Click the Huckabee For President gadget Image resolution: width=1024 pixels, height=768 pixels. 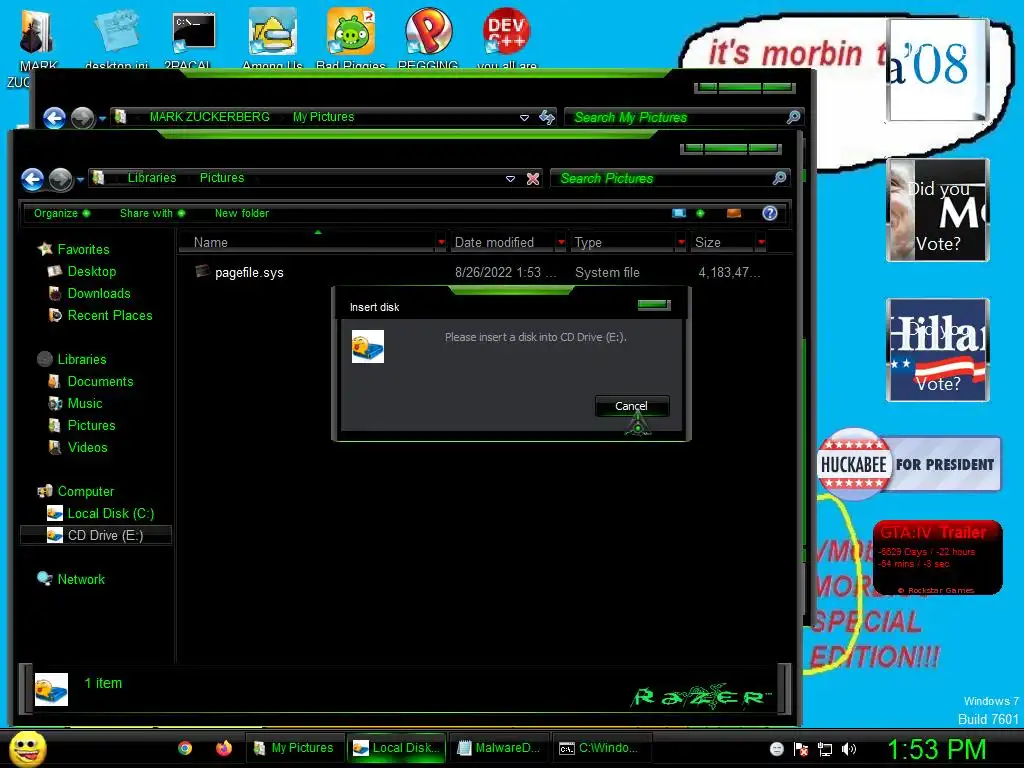click(x=909, y=464)
